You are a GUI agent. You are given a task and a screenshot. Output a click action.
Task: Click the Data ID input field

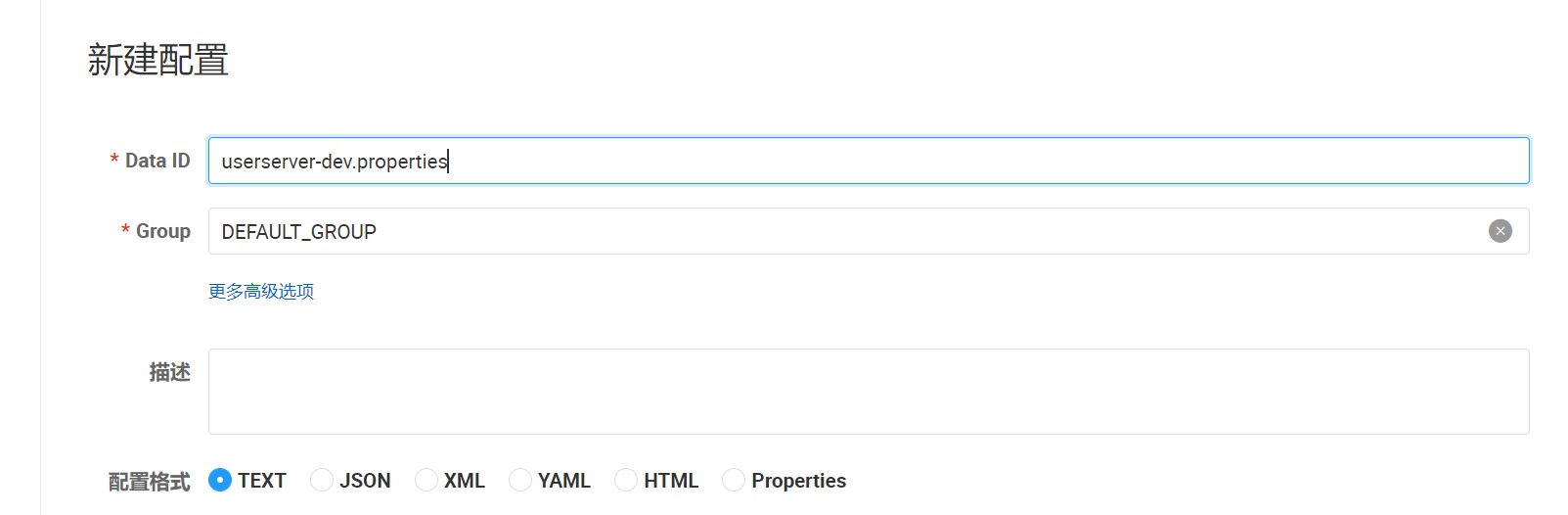867,161
